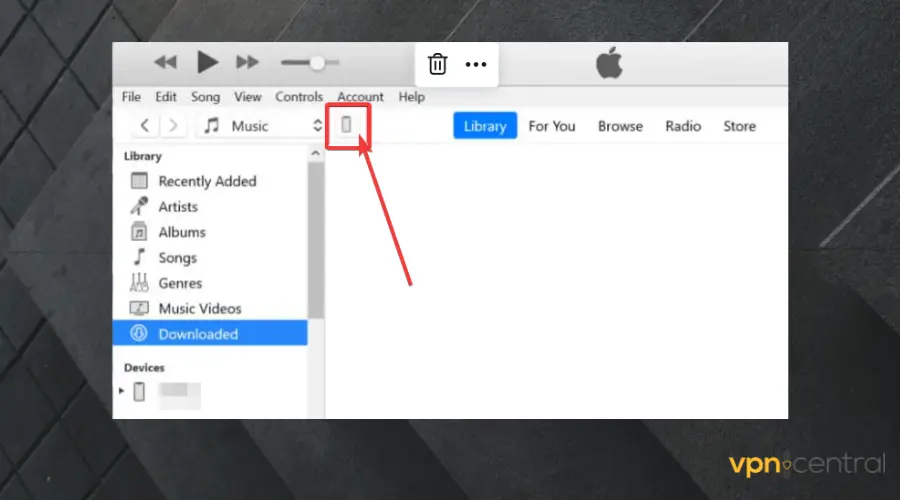Switch to the For You tab
The image size is (900, 500).
click(552, 126)
